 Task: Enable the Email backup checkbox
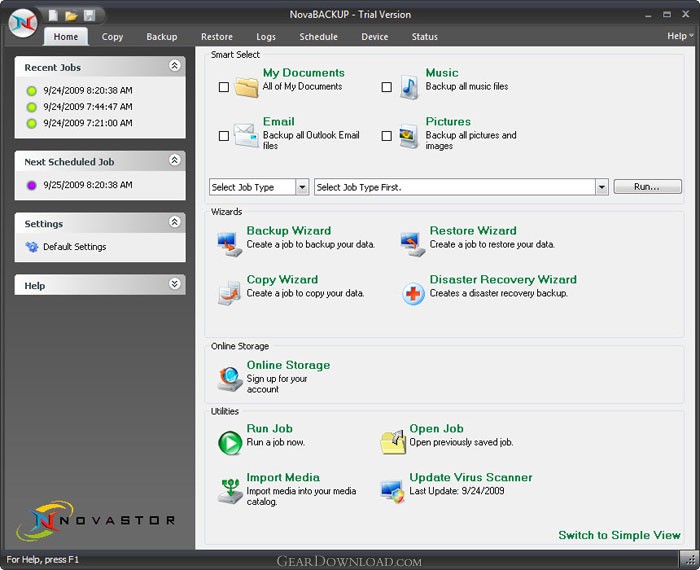pyautogui.click(x=224, y=136)
